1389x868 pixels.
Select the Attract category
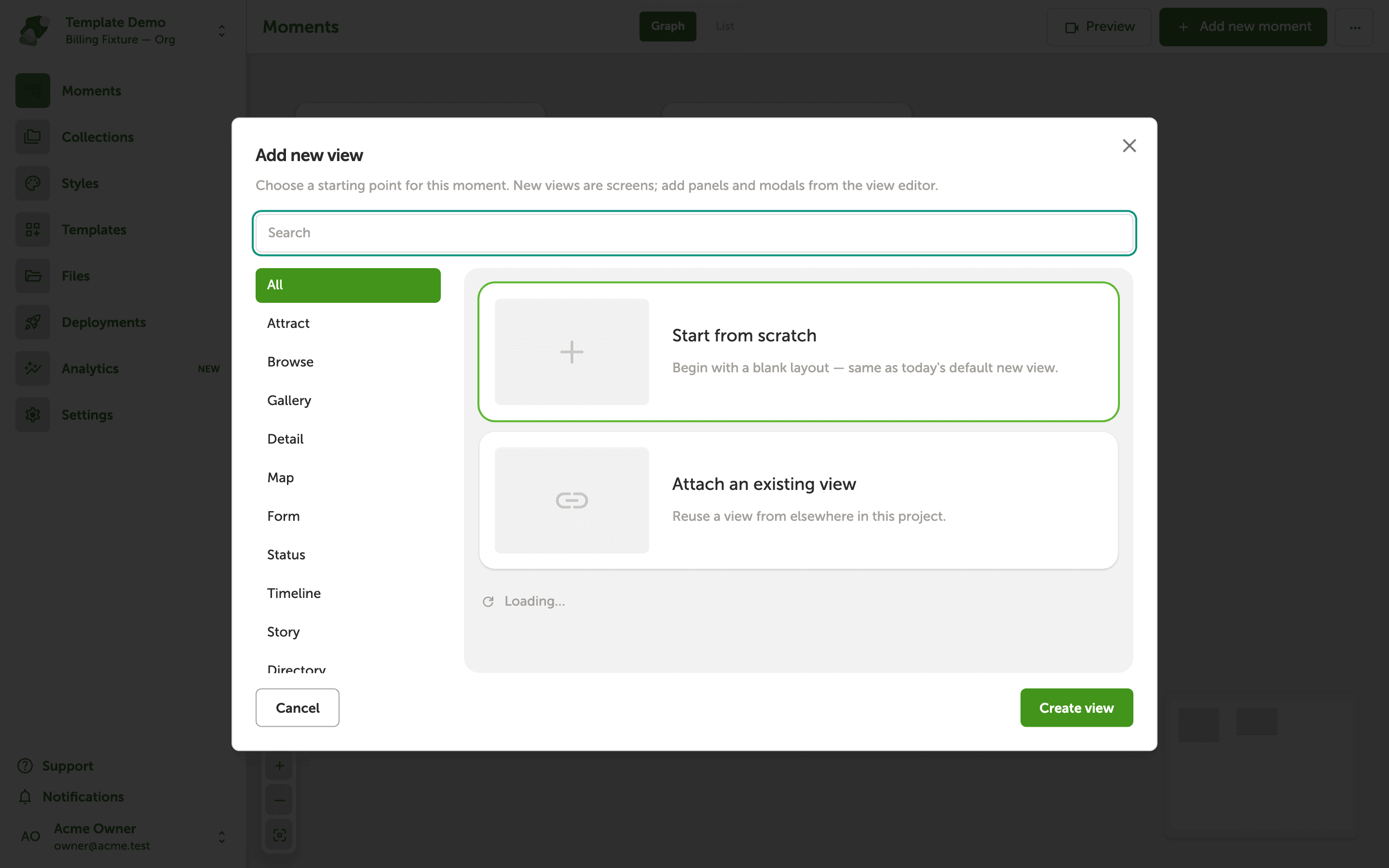click(x=348, y=323)
